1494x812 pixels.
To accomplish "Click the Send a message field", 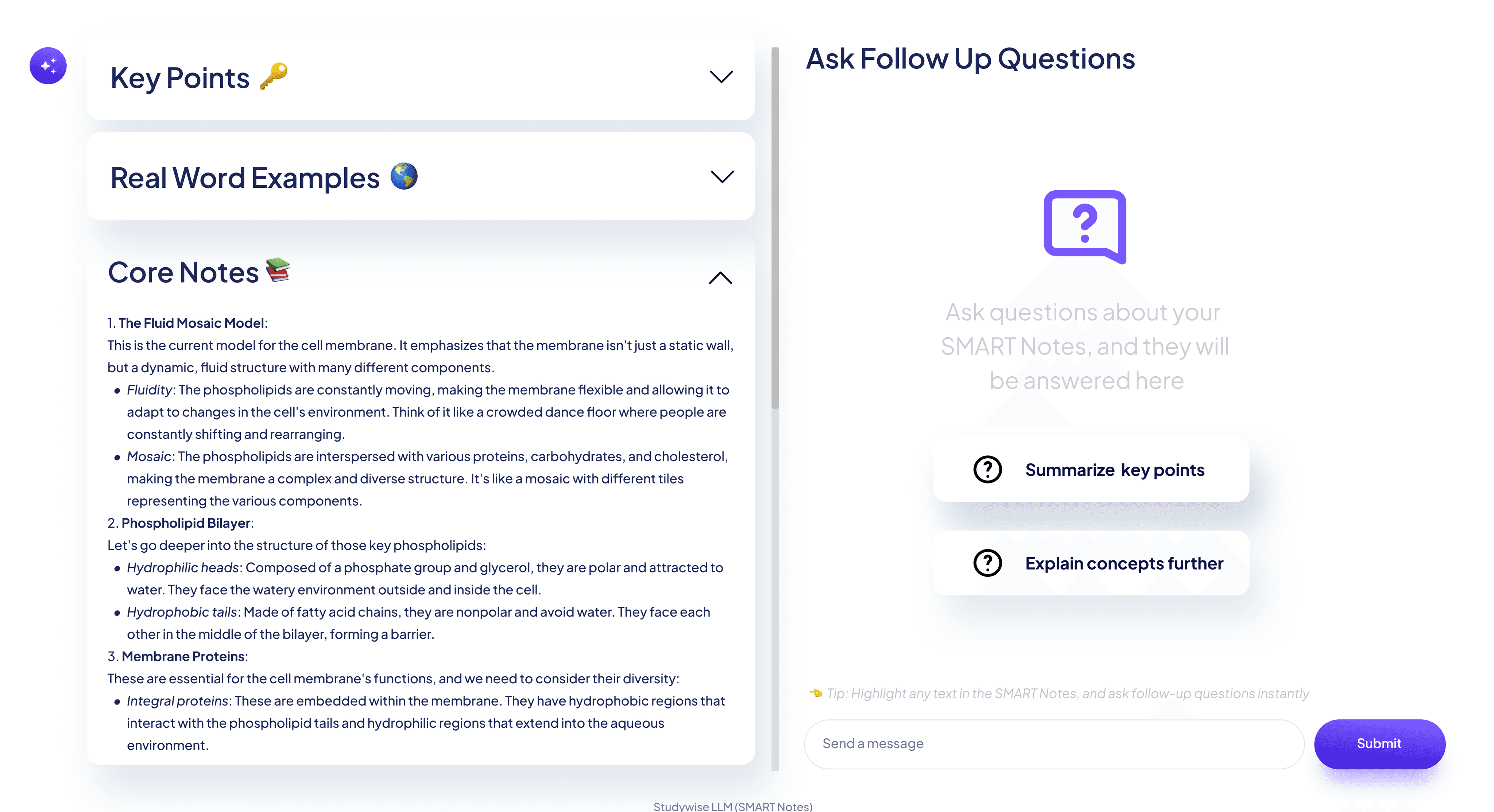I will point(1053,743).
